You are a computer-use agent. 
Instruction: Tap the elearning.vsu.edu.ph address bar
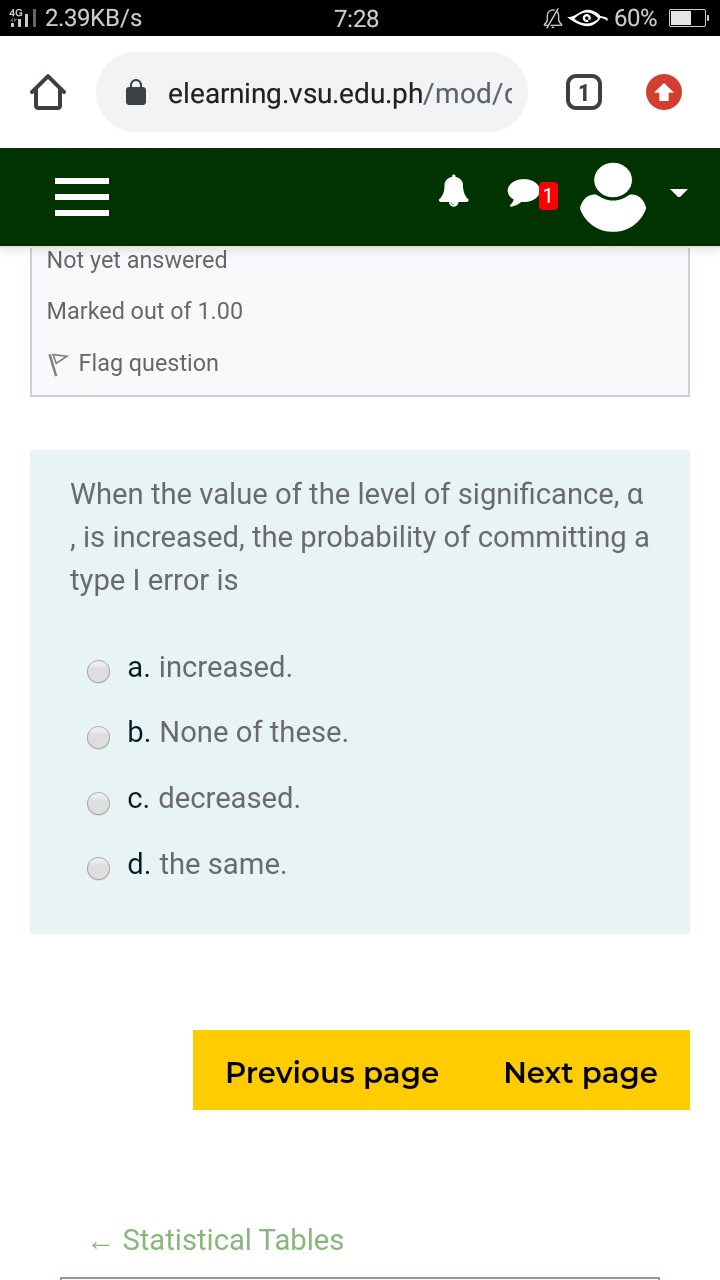[311, 93]
